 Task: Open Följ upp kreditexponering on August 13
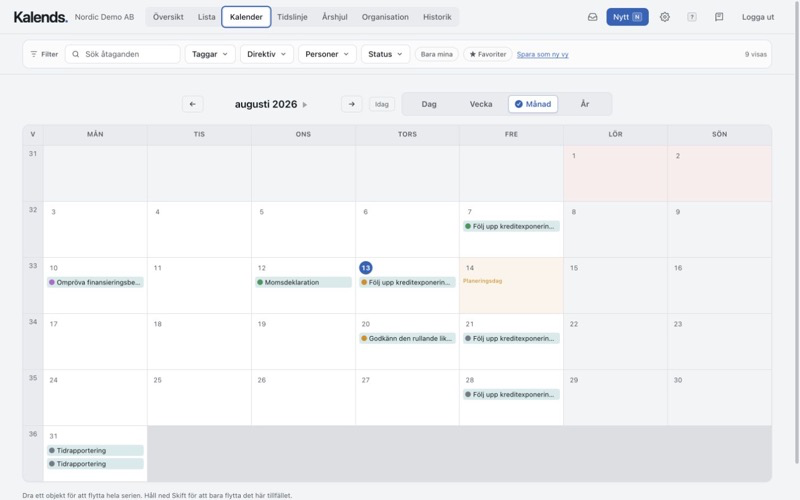pyautogui.click(x=407, y=282)
